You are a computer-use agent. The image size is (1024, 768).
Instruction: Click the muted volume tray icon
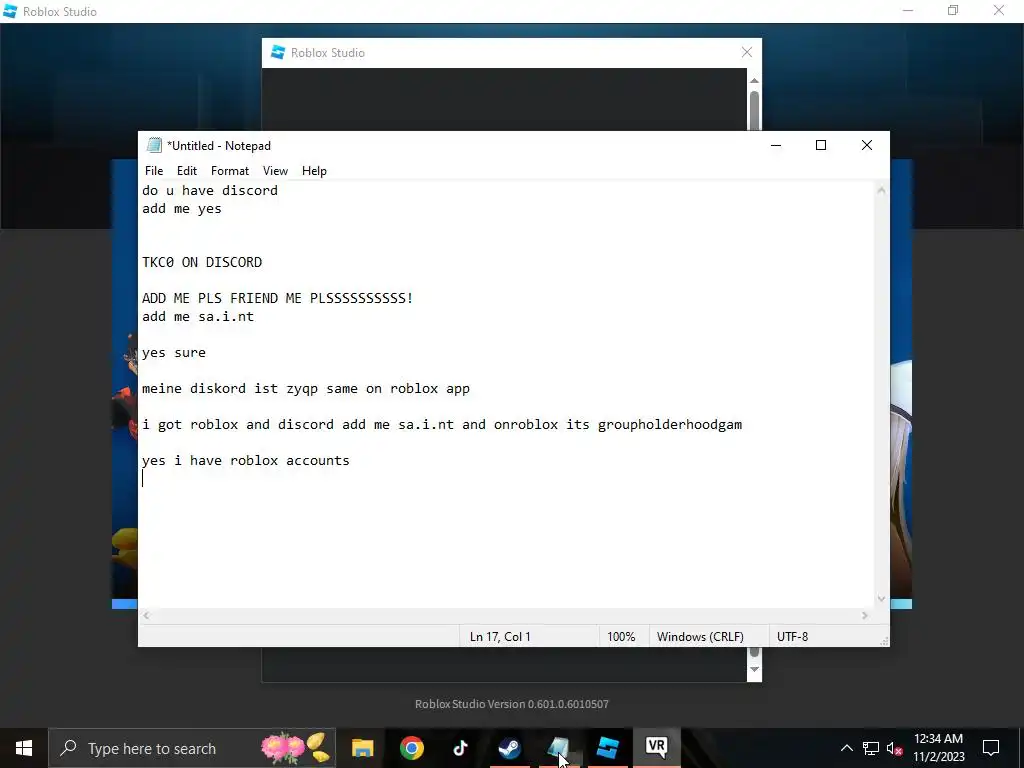pos(895,748)
